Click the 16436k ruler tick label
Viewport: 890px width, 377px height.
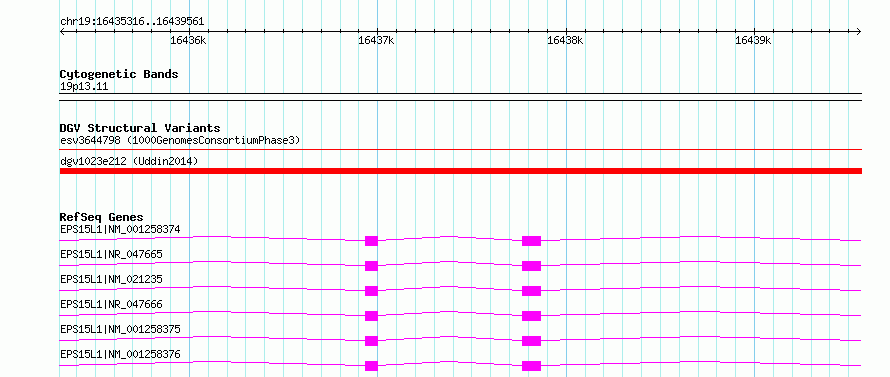(188, 40)
